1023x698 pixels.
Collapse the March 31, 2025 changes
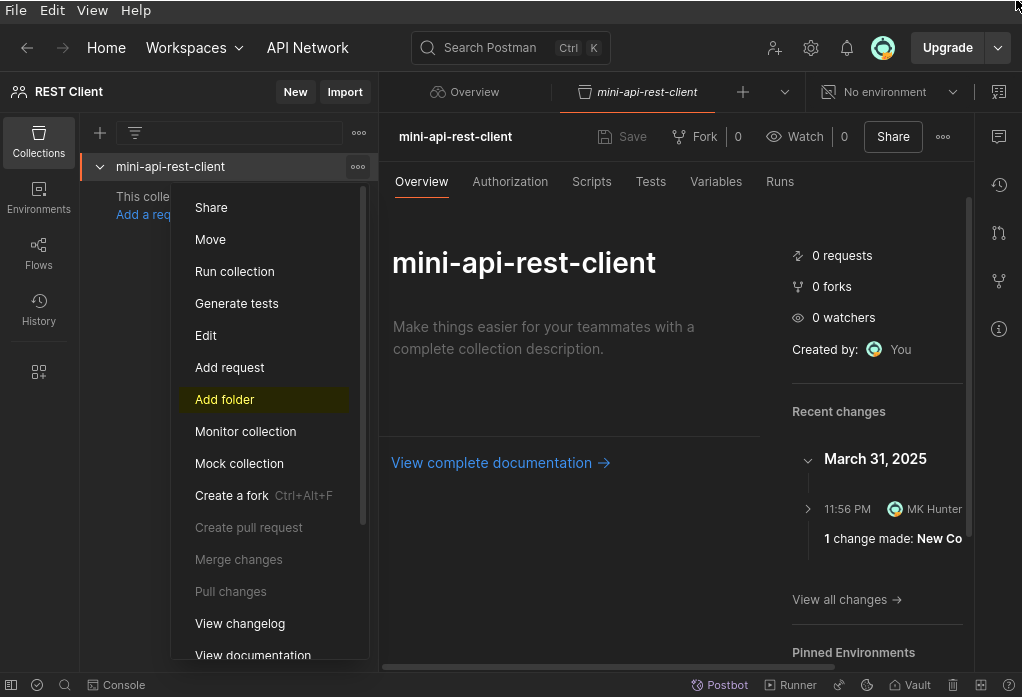coord(808,460)
